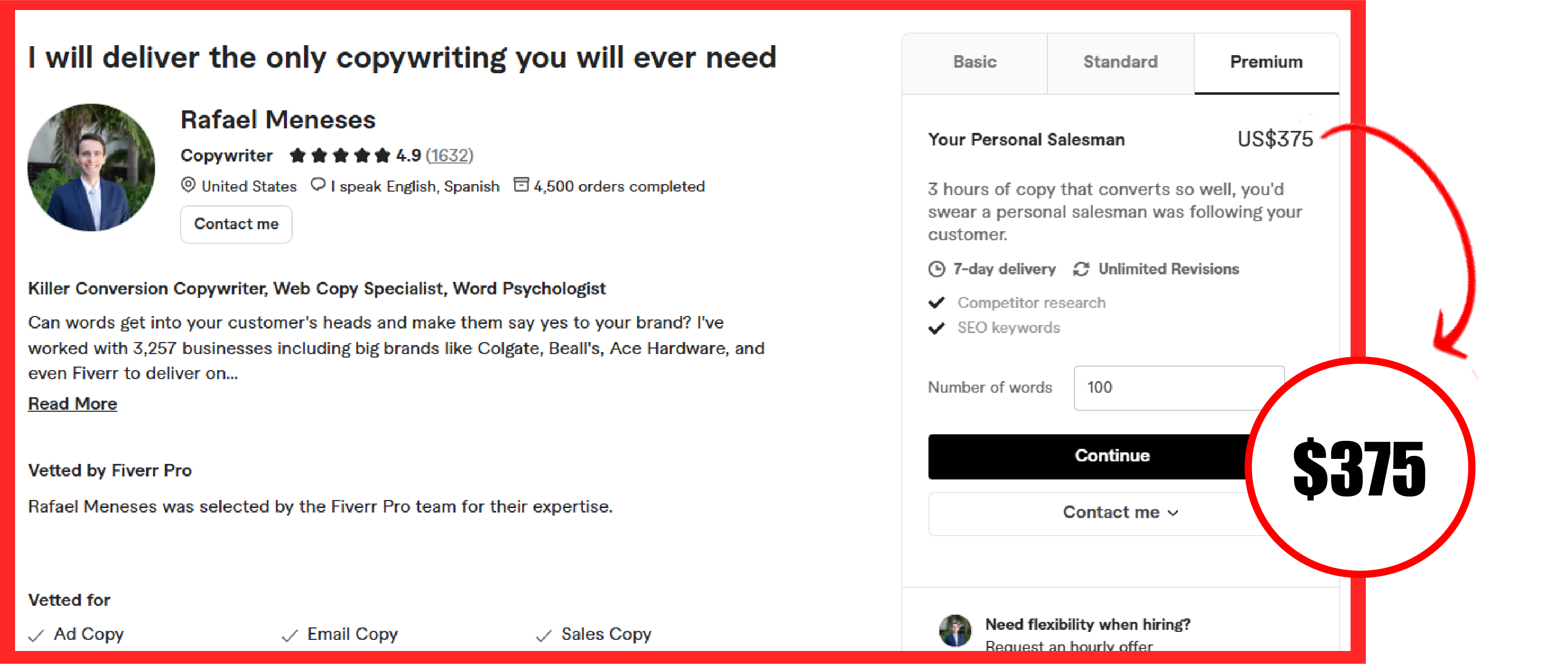Switch to the Basic package tab
This screenshot has height=664, width=1568.
[975, 62]
